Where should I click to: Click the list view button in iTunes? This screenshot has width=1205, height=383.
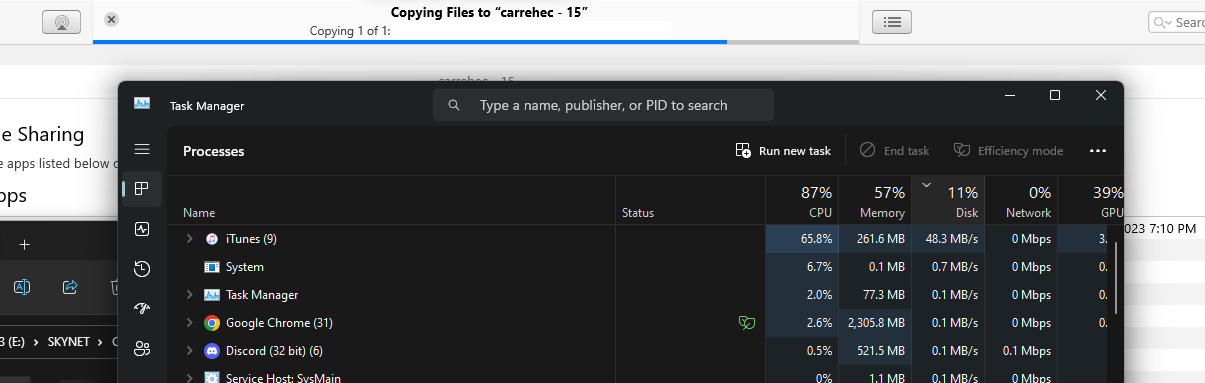892,21
